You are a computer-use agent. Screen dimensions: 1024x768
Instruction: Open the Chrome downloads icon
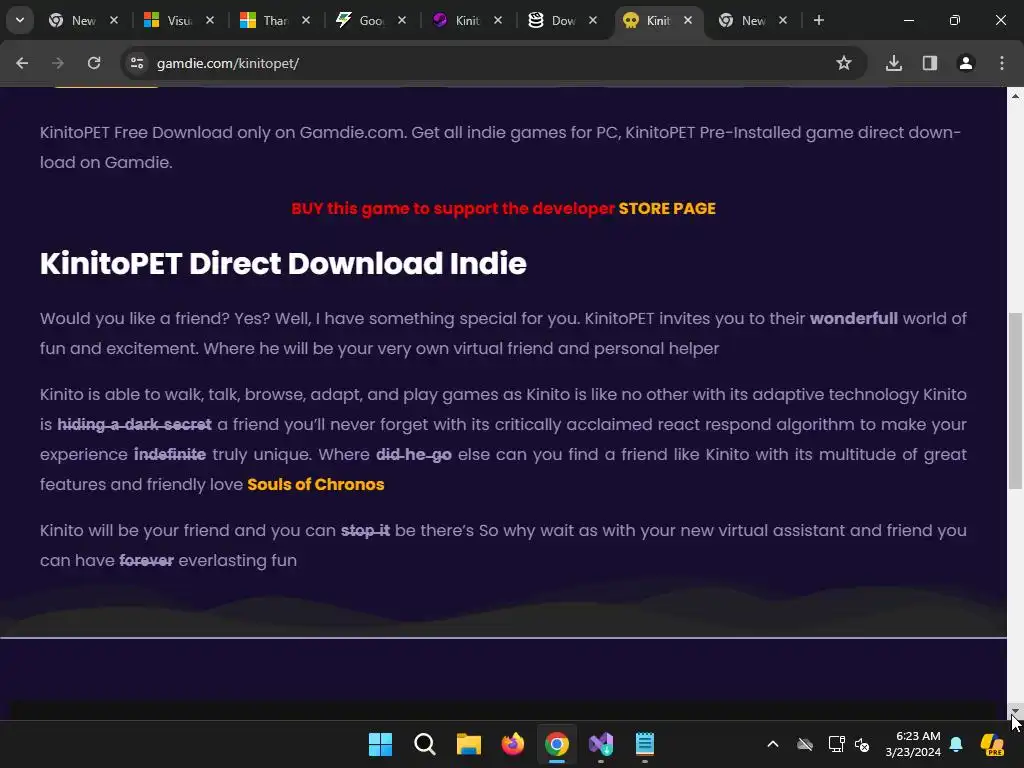(x=894, y=63)
